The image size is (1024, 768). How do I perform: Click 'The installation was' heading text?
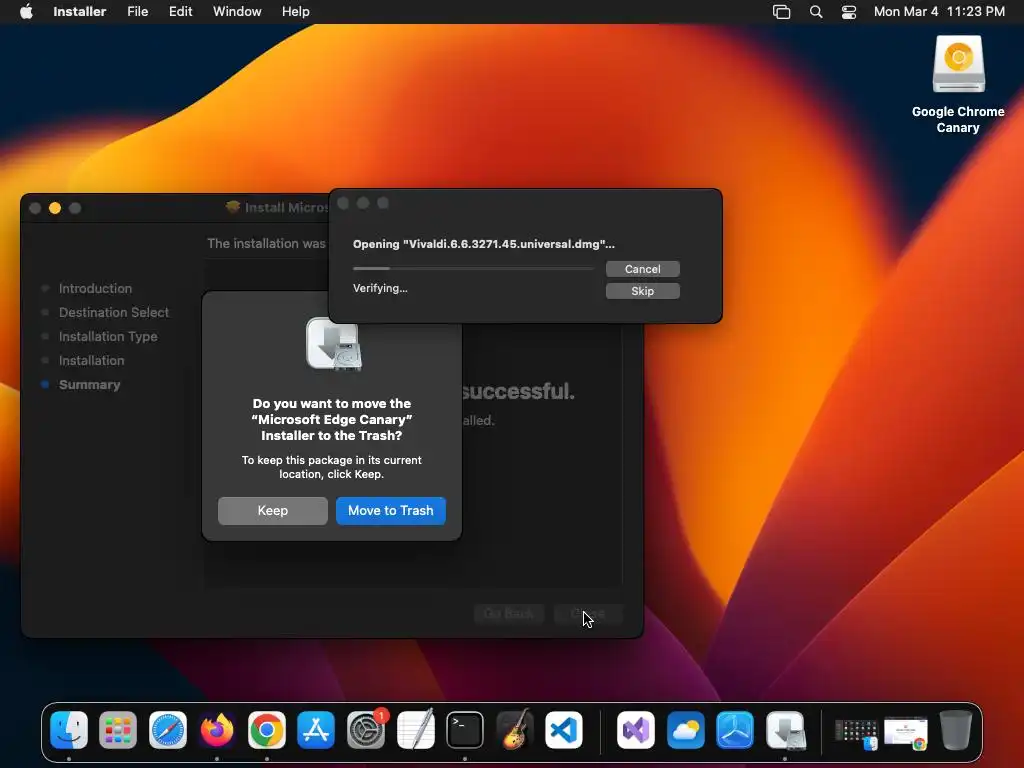point(266,244)
